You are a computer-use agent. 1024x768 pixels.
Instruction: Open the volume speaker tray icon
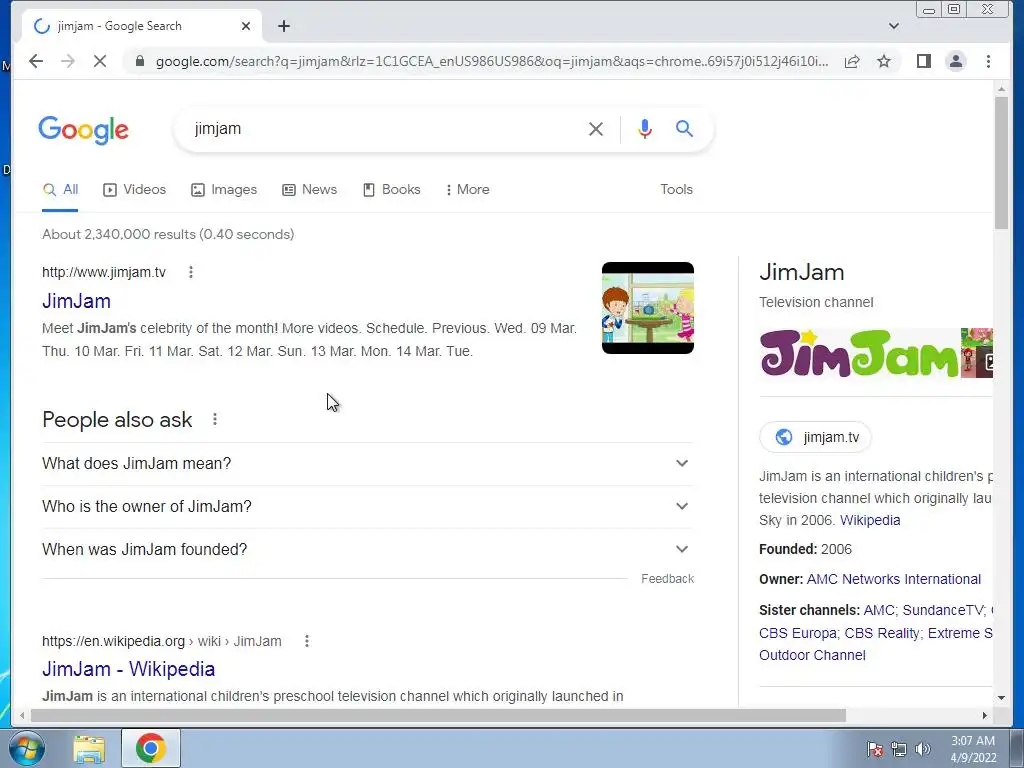(x=923, y=749)
